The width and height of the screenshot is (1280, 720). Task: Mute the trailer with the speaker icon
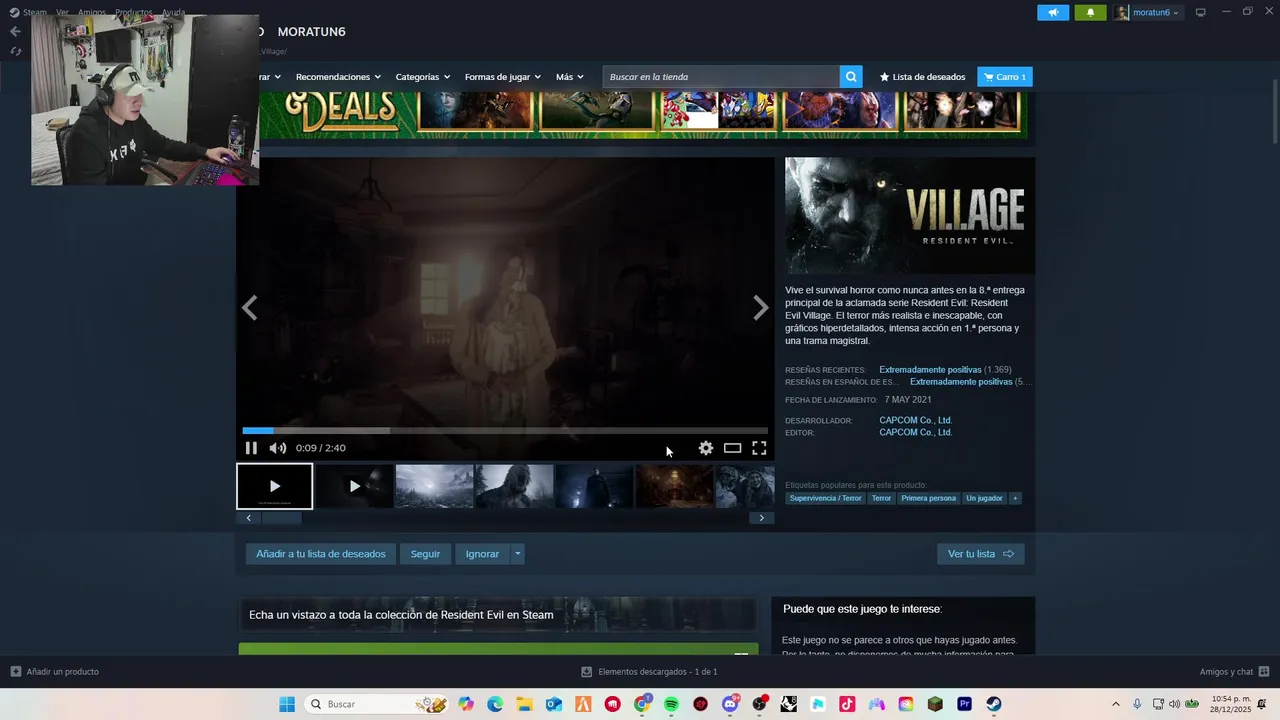[278, 448]
